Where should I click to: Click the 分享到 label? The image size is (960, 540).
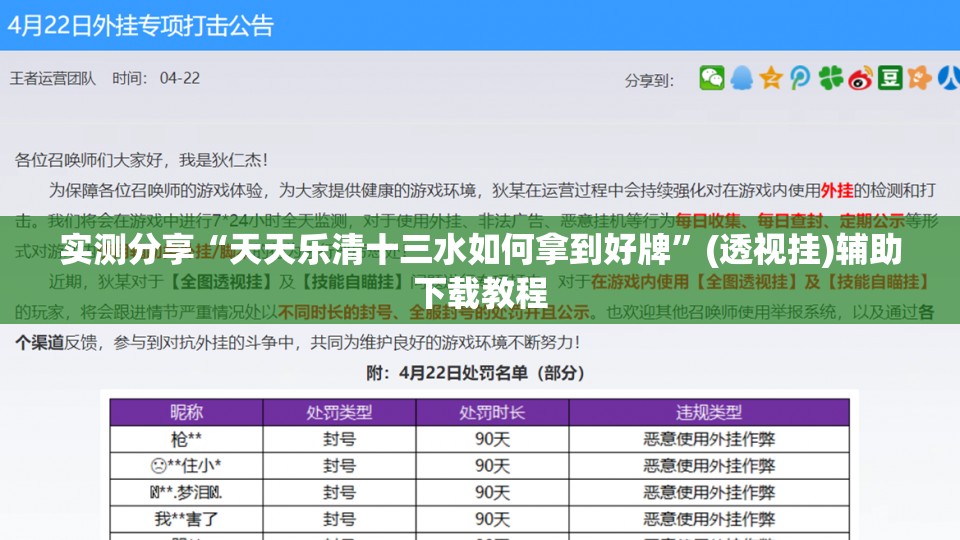pyautogui.click(x=649, y=81)
